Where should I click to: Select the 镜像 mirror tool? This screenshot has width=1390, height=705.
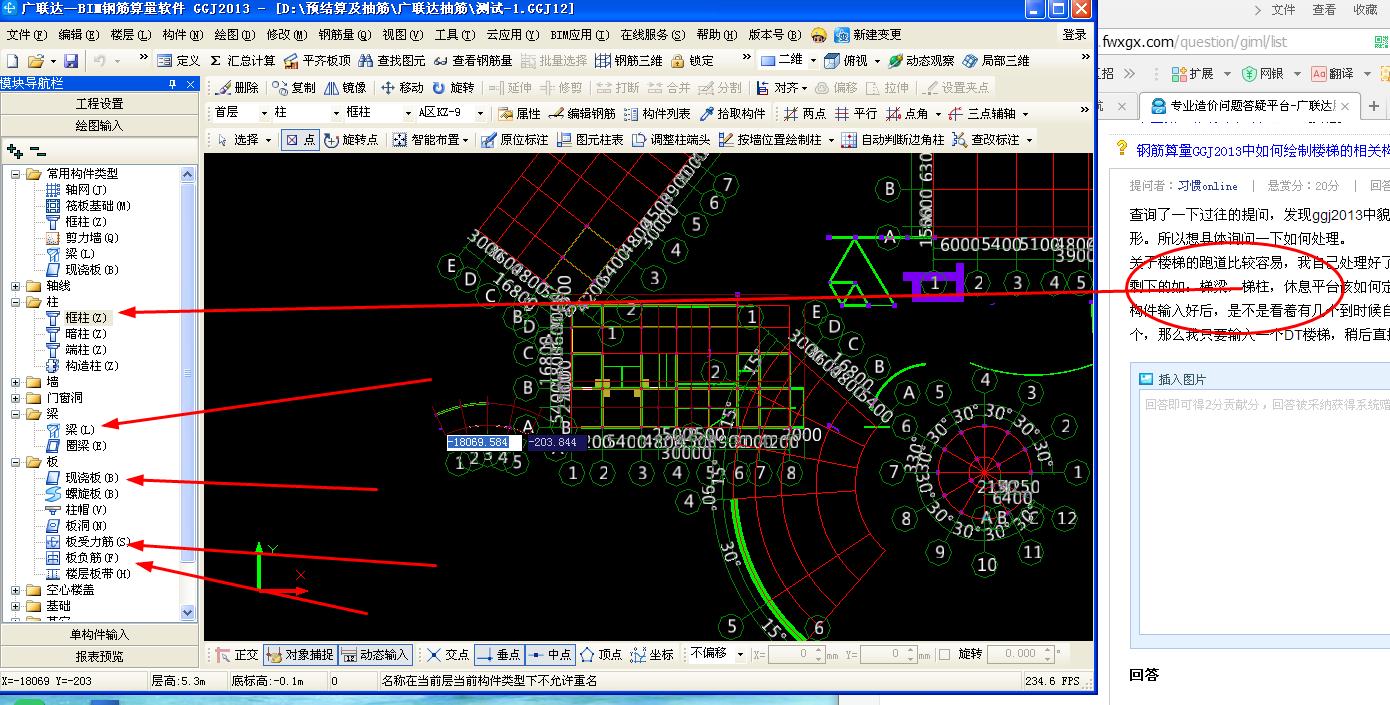tap(343, 88)
